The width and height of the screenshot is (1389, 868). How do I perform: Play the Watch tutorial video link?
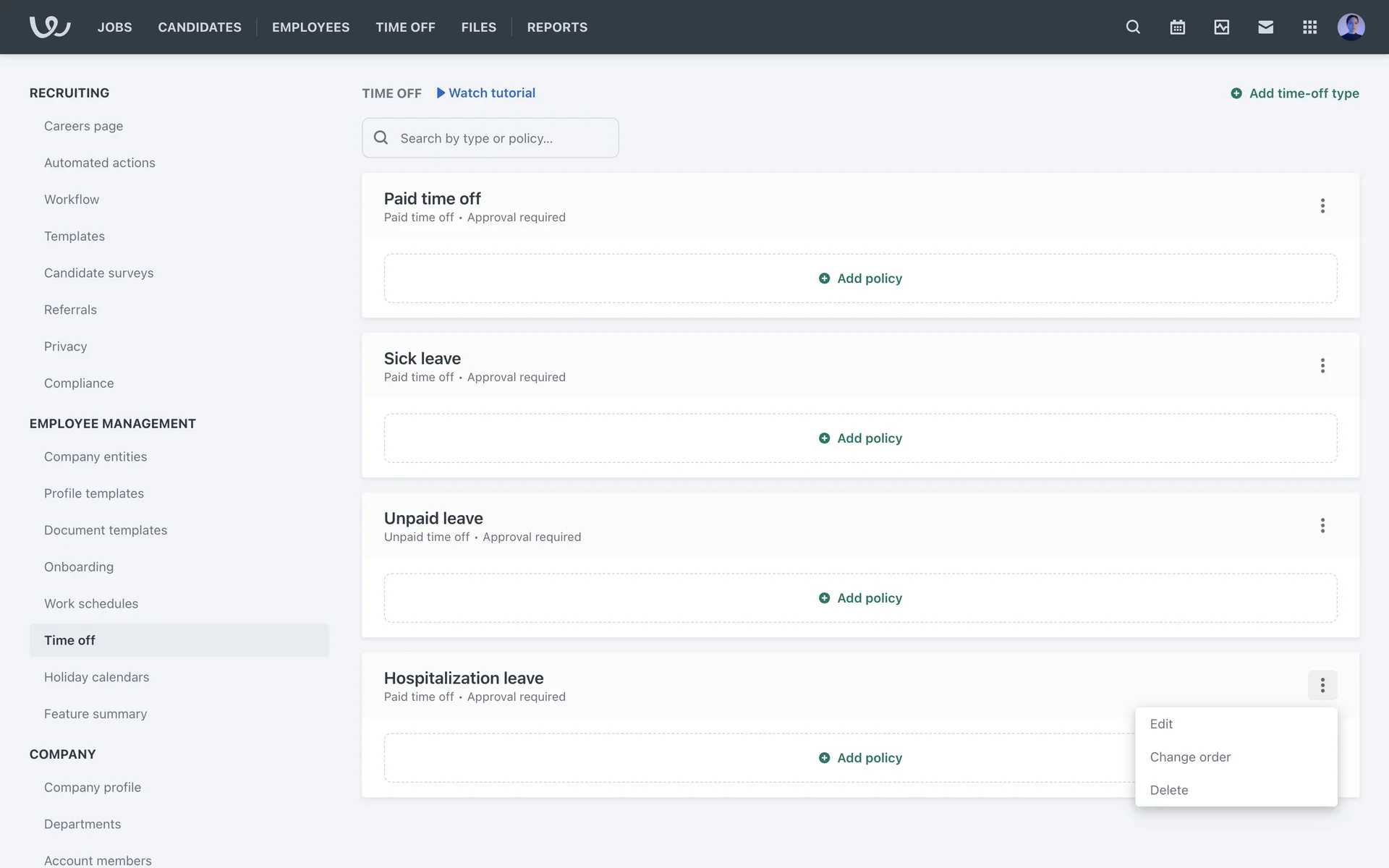486,93
